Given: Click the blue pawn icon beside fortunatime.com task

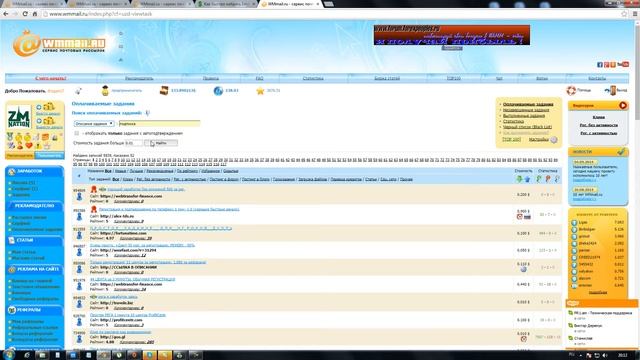Looking at the screenshot, I should click(79, 235).
